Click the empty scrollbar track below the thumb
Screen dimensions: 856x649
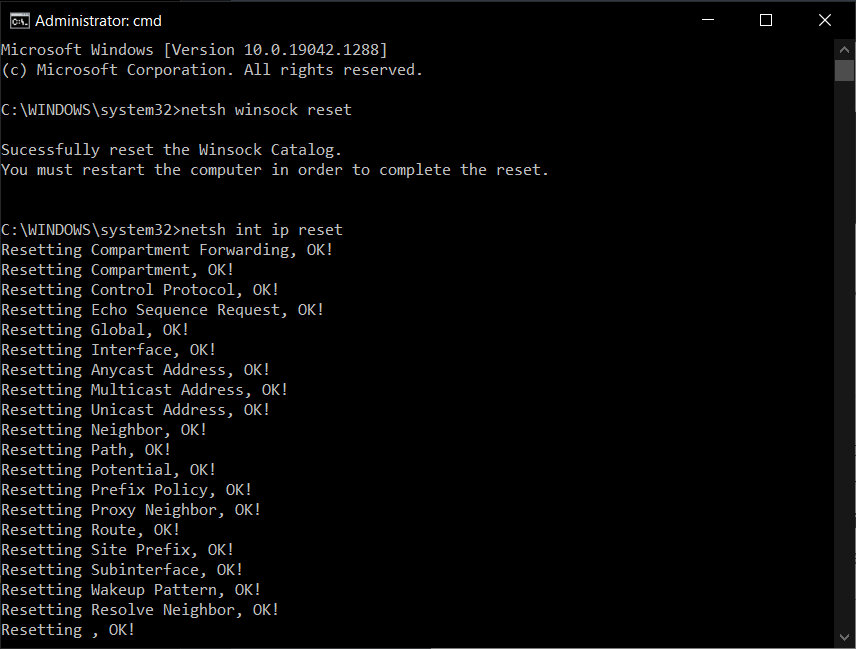(x=844, y=350)
